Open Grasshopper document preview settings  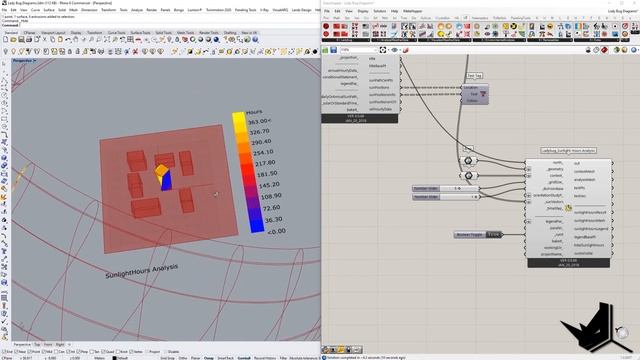point(624,50)
